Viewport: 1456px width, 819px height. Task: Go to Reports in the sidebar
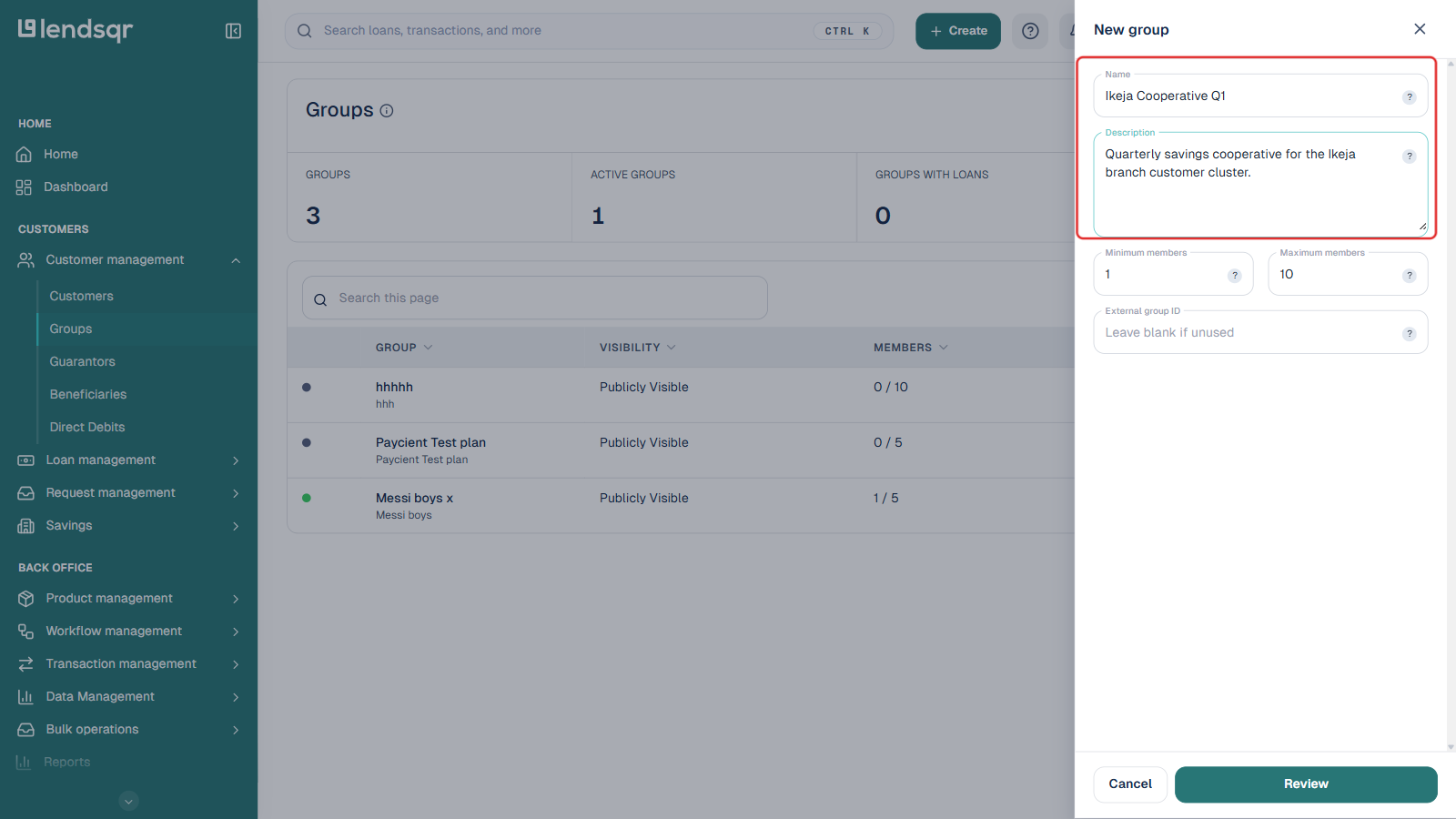point(67,762)
